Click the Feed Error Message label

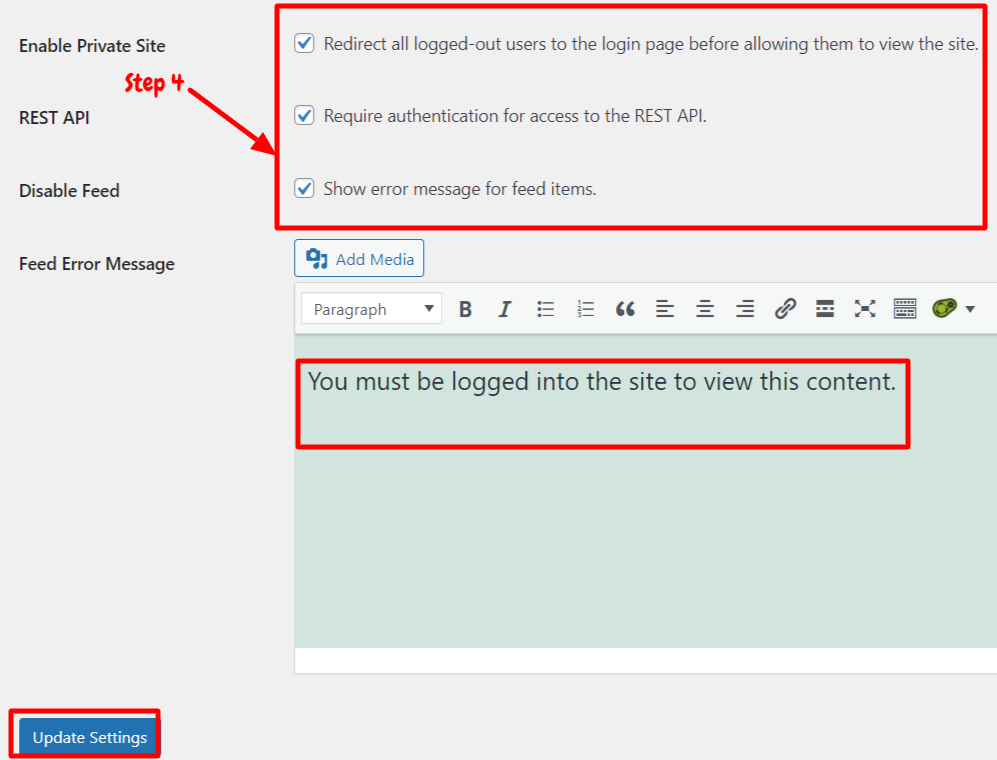97,264
